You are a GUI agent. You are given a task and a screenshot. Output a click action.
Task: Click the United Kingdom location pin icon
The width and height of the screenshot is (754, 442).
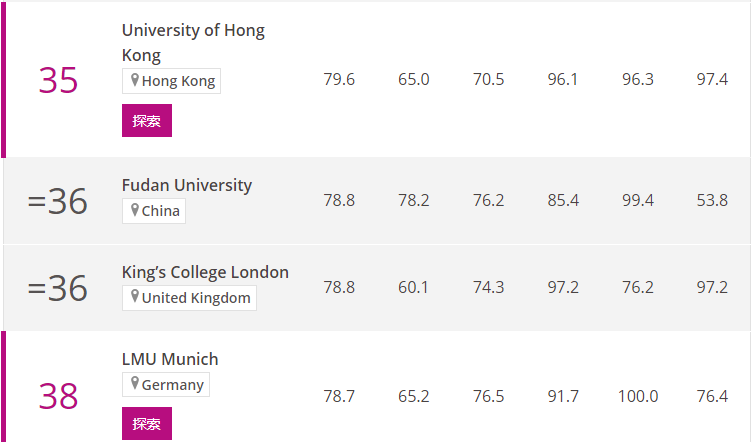point(135,296)
